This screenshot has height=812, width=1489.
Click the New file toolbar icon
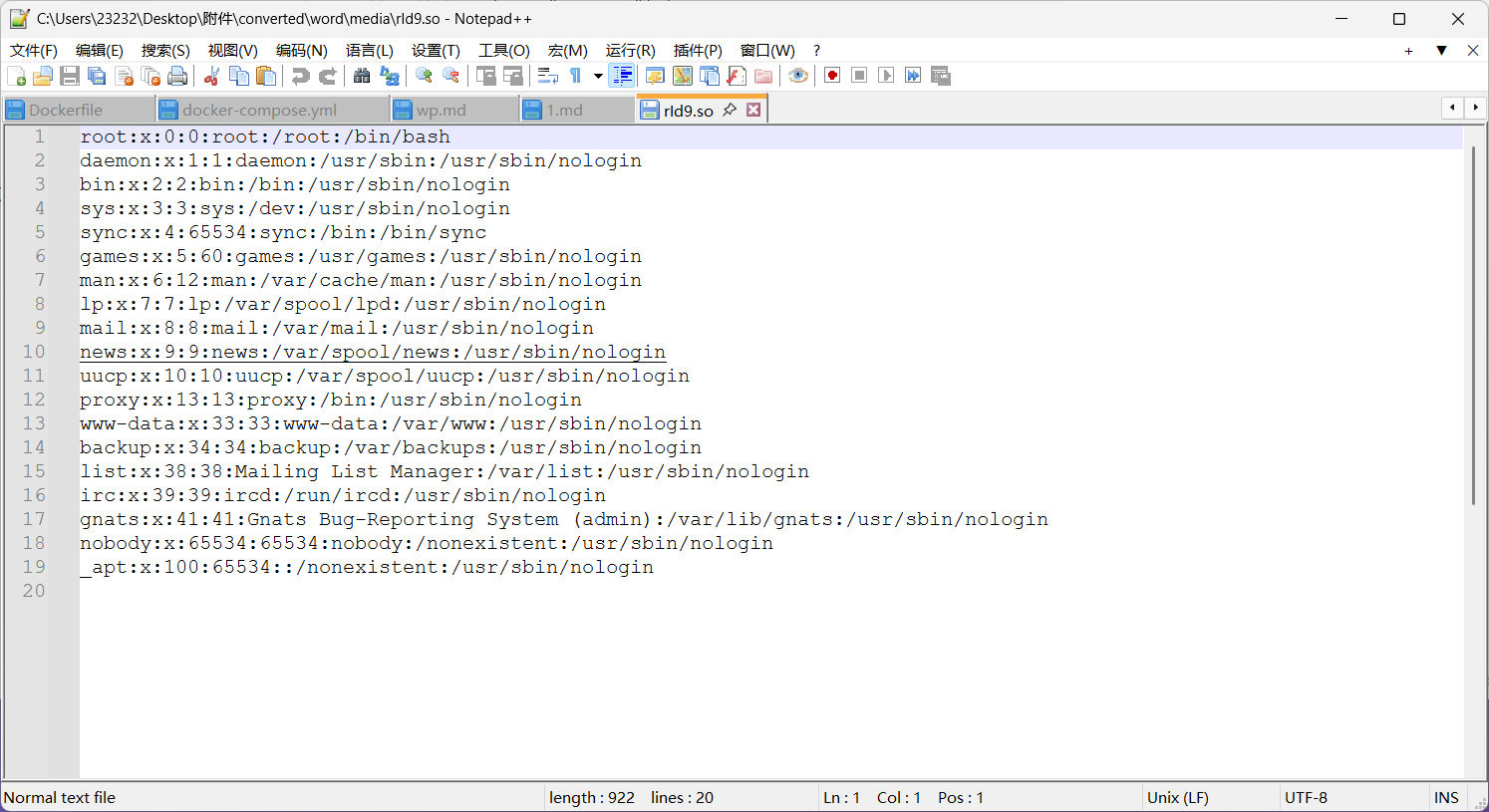(x=17, y=76)
